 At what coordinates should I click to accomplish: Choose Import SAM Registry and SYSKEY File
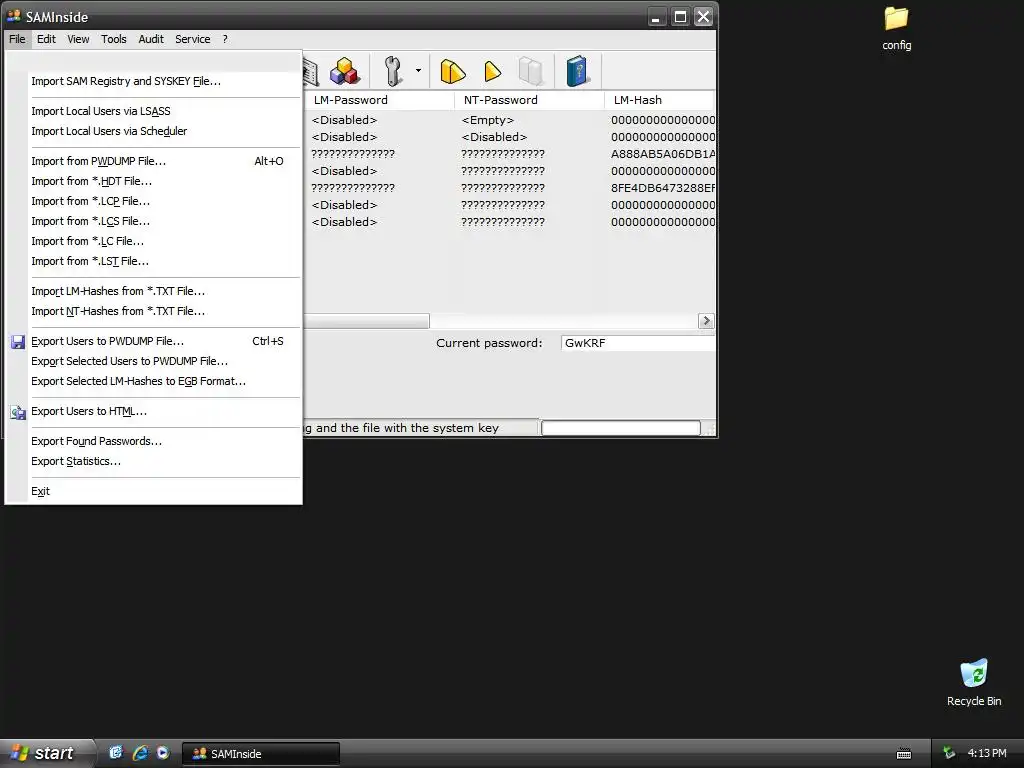click(x=153, y=81)
